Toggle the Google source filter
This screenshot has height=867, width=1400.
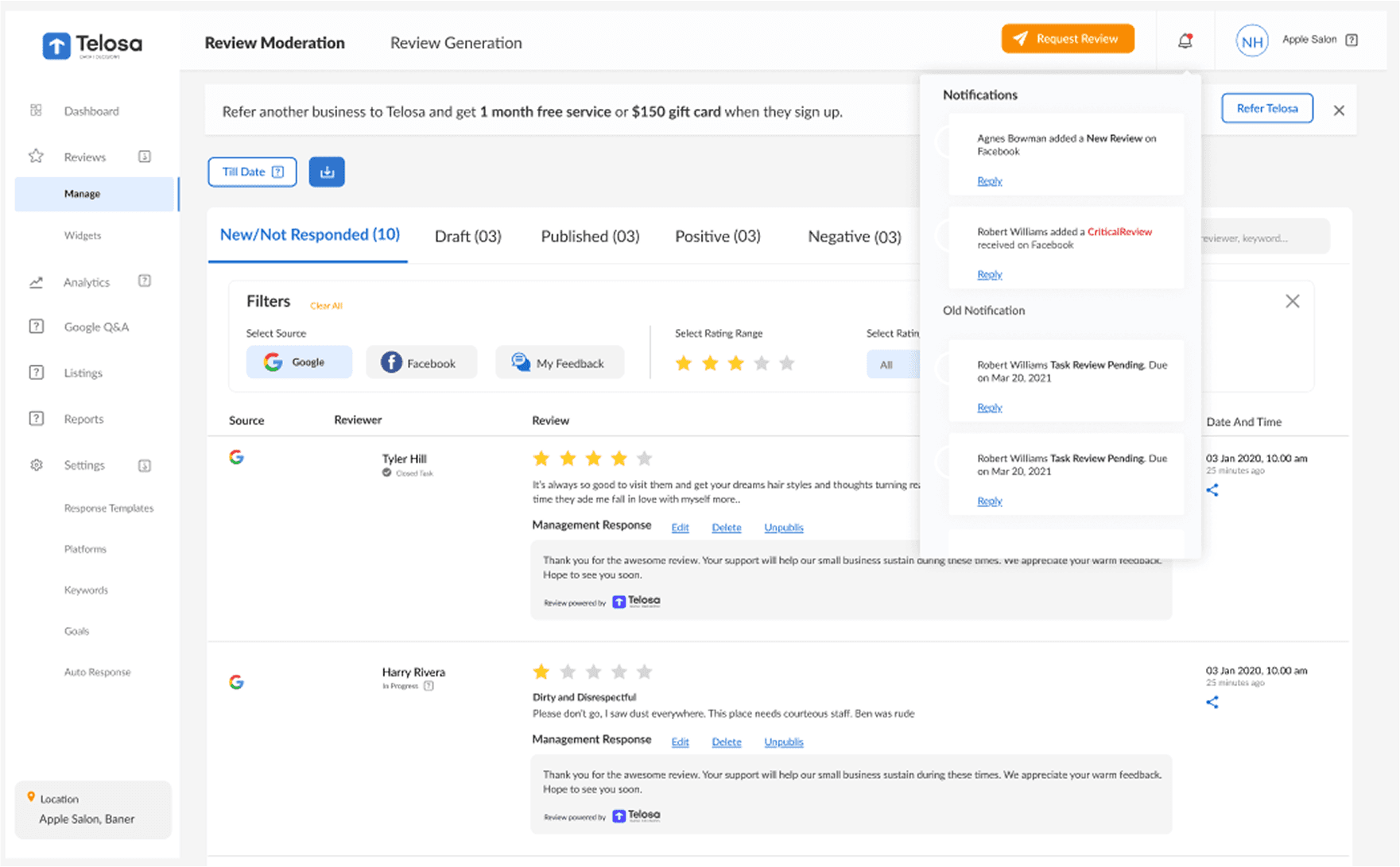click(x=299, y=362)
